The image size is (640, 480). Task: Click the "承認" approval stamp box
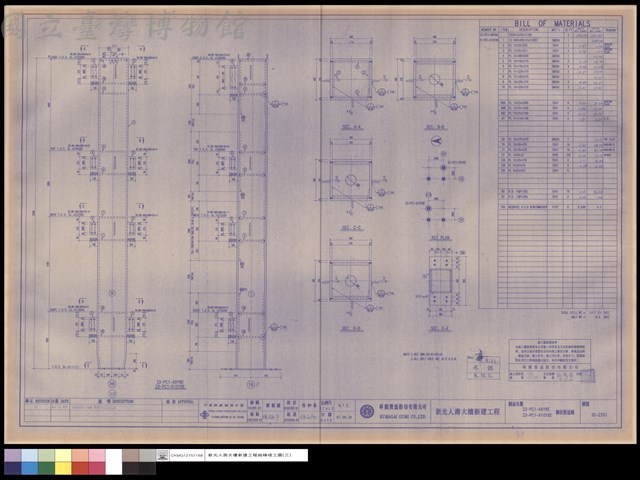(x=483, y=368)
